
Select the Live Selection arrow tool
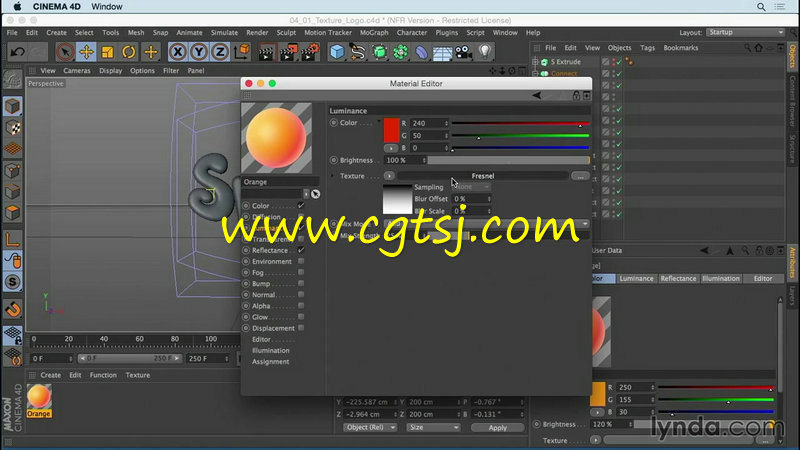pos(65,52)
